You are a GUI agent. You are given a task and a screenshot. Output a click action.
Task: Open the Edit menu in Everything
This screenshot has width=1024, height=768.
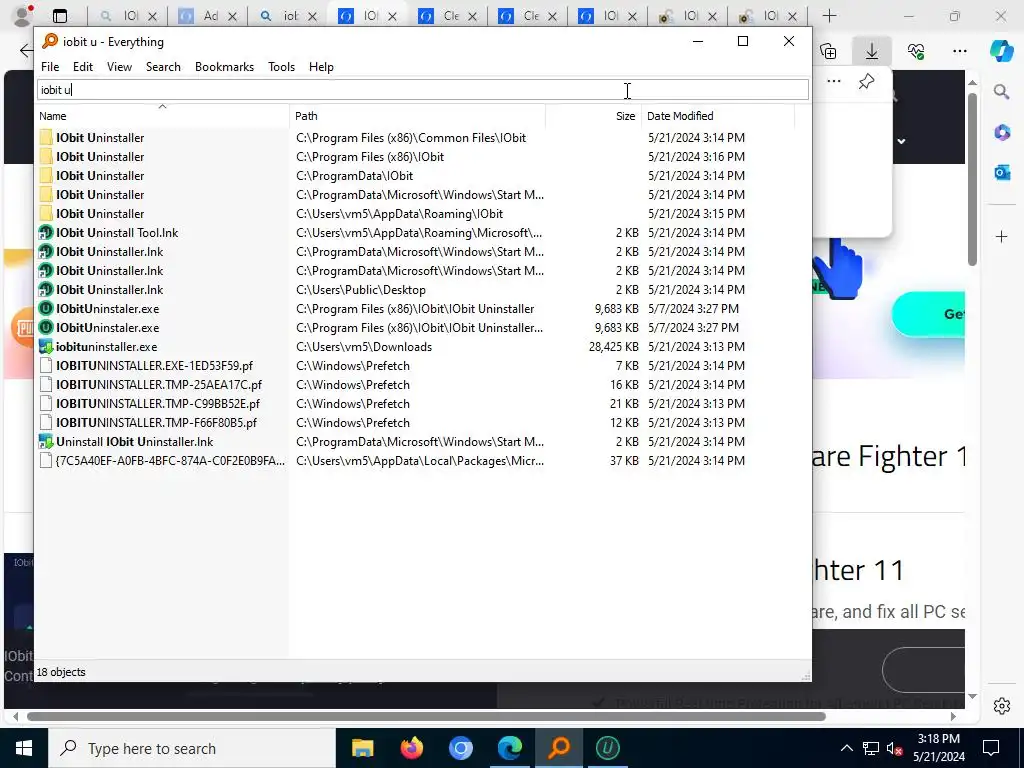[82, 67]
